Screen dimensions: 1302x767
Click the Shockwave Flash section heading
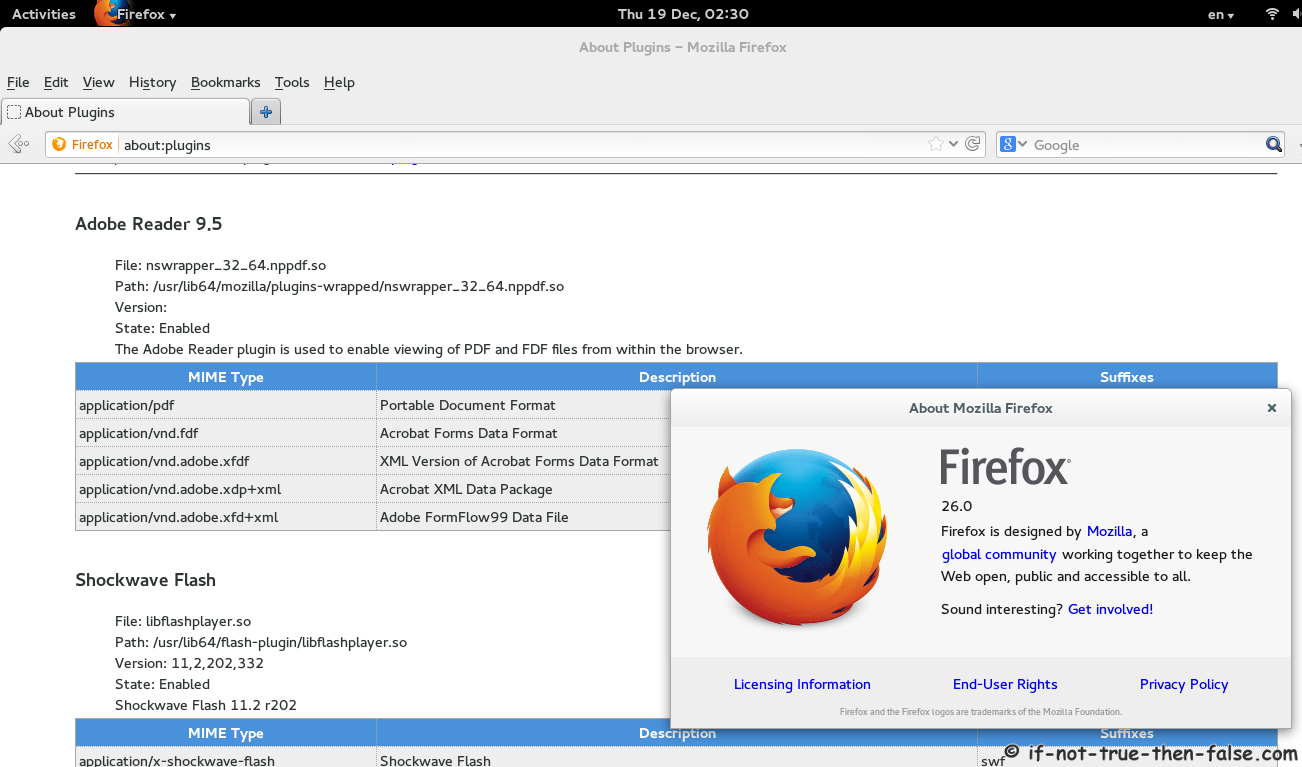tap(145, 580)
